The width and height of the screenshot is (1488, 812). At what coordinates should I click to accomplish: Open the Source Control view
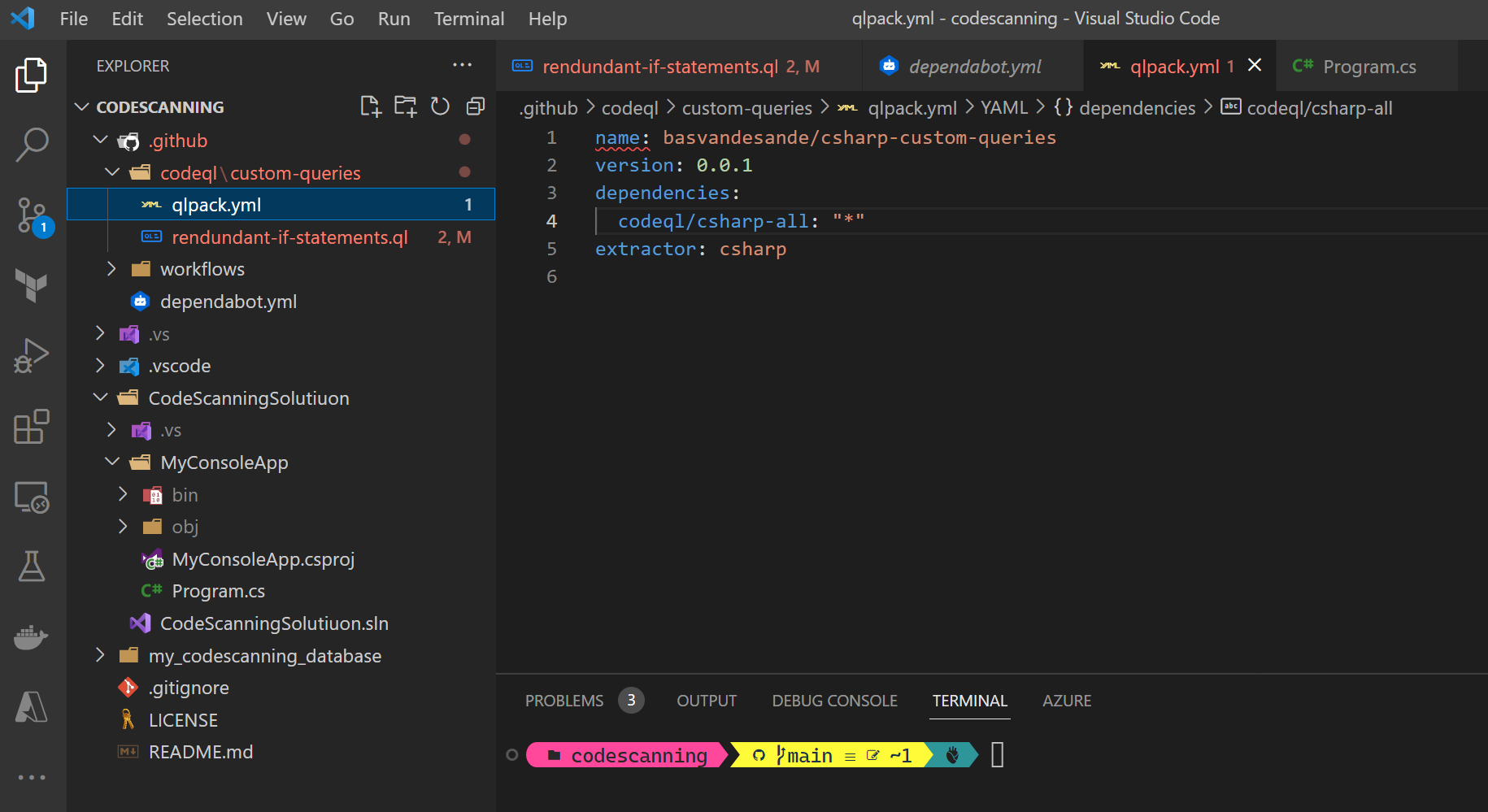pos(33,215)
